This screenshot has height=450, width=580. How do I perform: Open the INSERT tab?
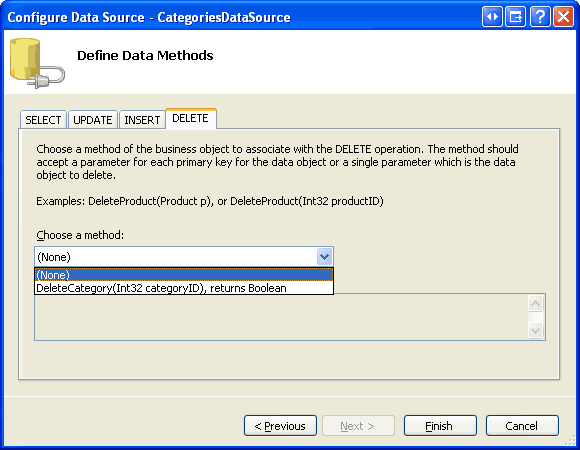tap(142, 120)
